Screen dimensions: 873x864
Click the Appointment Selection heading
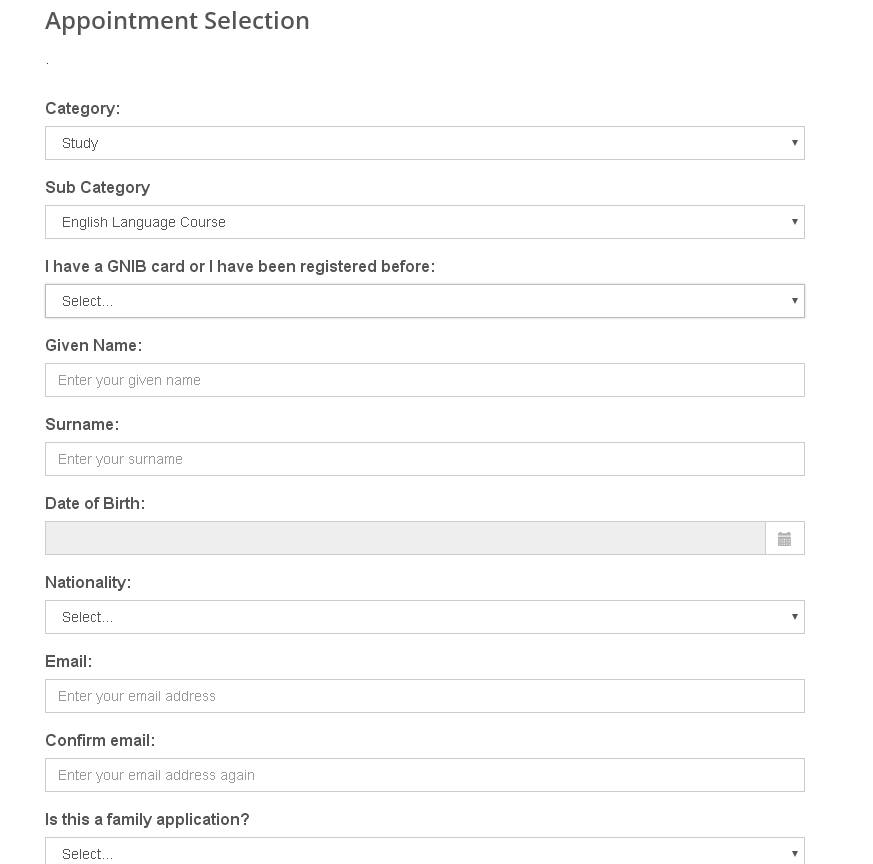177,21
